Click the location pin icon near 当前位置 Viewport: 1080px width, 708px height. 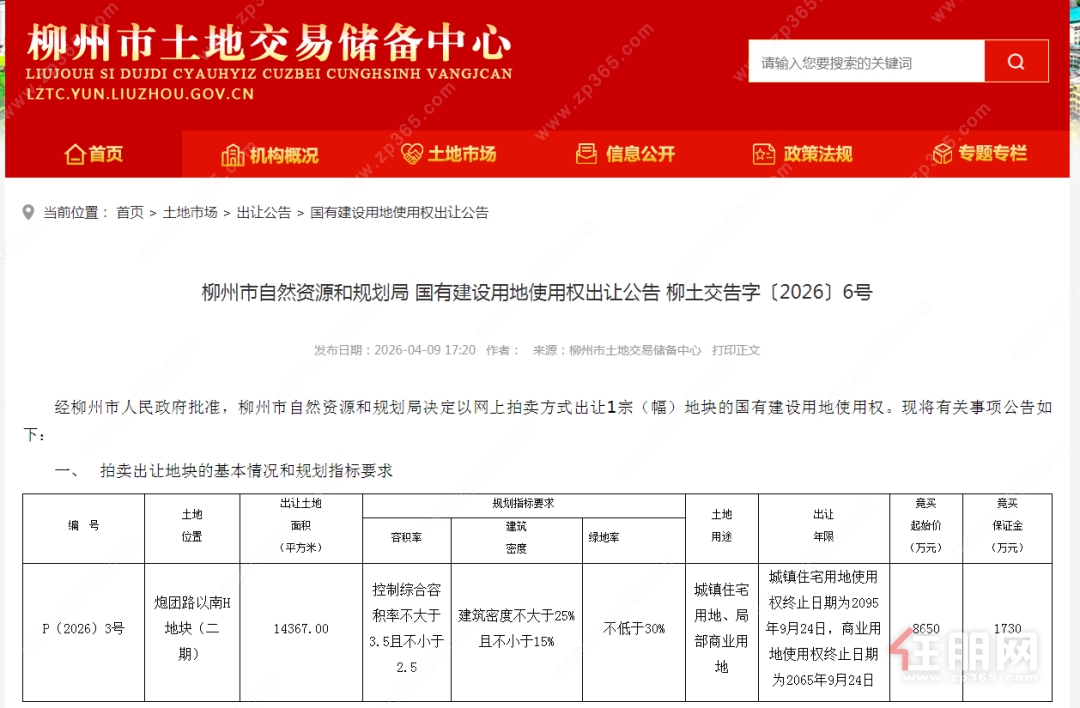pyautogui.click(x=28, y=212)
